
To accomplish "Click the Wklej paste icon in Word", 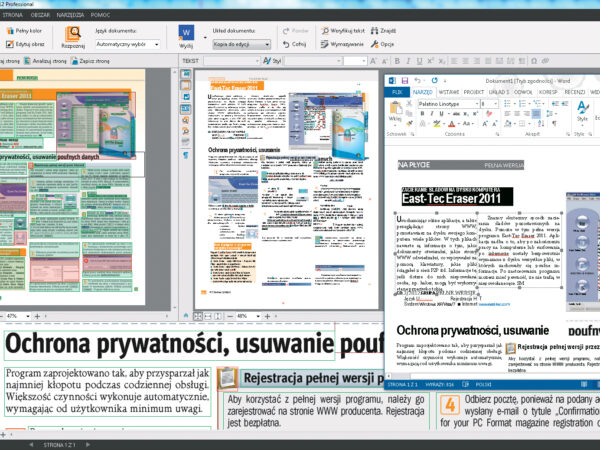I will pos(396,113).
